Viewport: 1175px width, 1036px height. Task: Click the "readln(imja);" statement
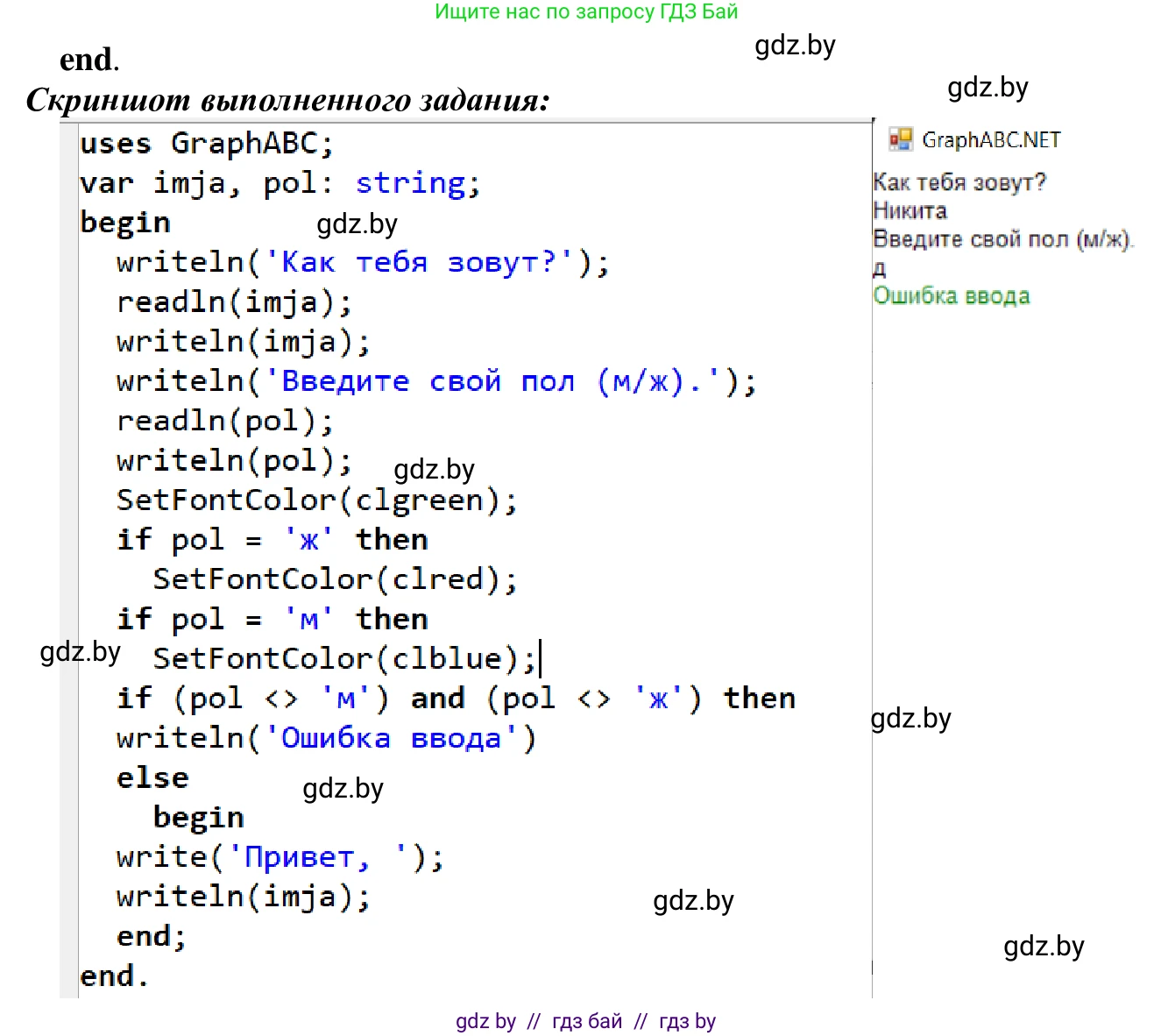click(x=234, y=302)
